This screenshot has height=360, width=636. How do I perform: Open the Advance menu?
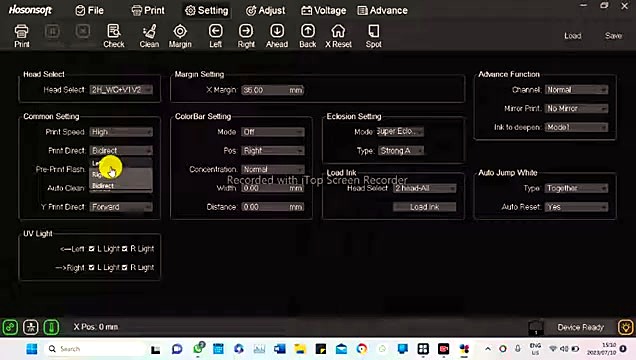coord(382,11)
